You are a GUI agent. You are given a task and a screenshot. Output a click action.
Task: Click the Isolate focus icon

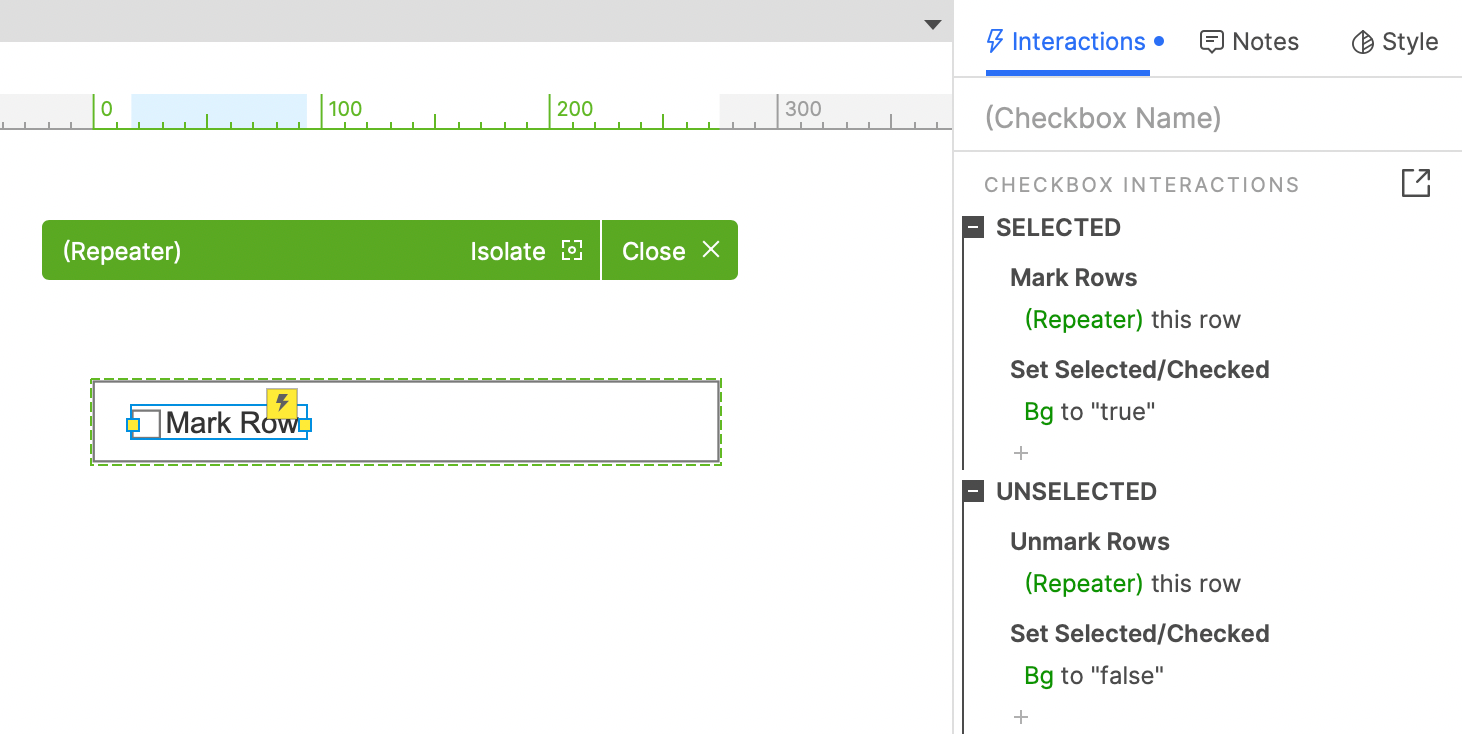click(572, 250)
